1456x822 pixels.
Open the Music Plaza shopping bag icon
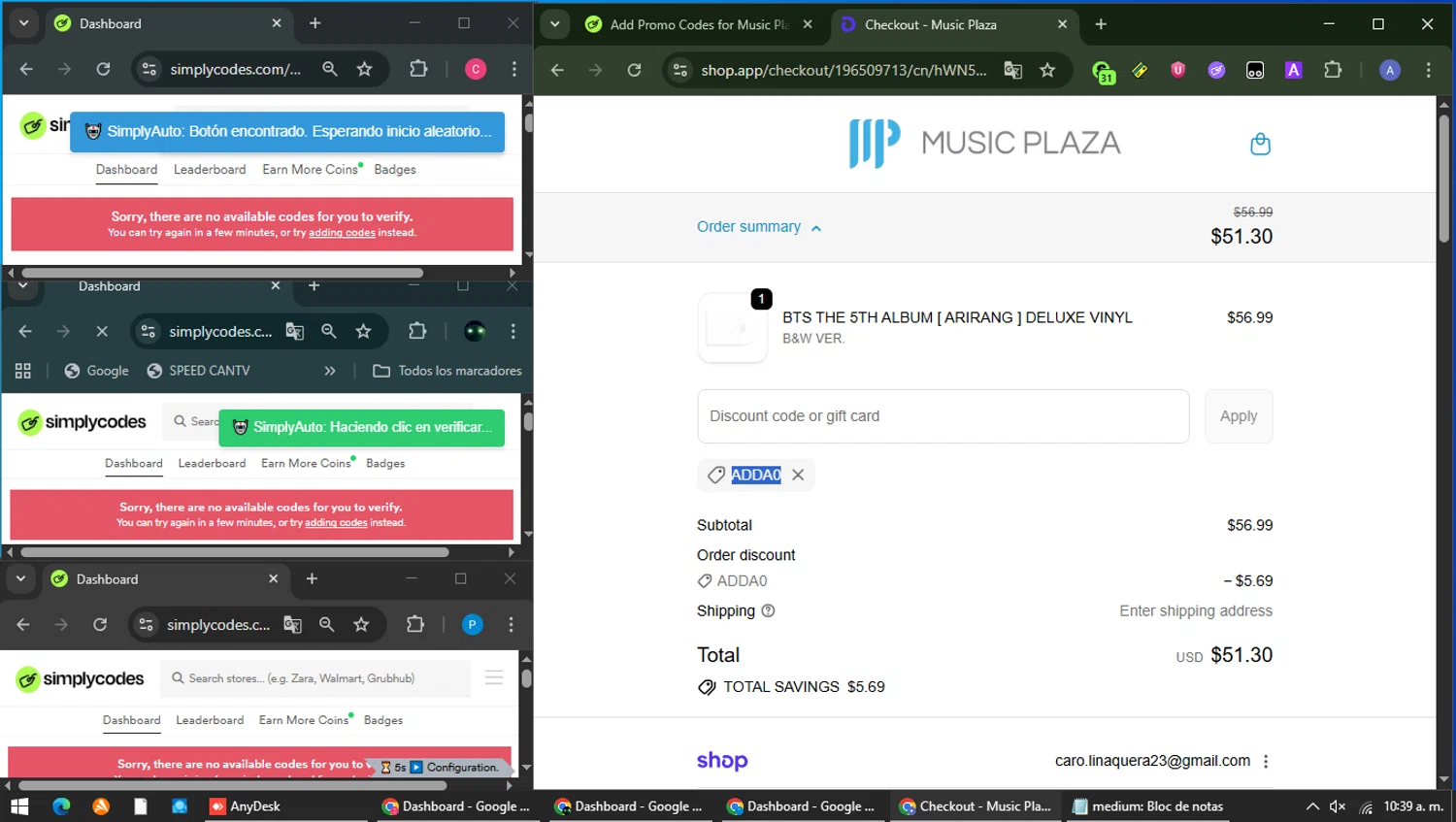(1260, 144)
